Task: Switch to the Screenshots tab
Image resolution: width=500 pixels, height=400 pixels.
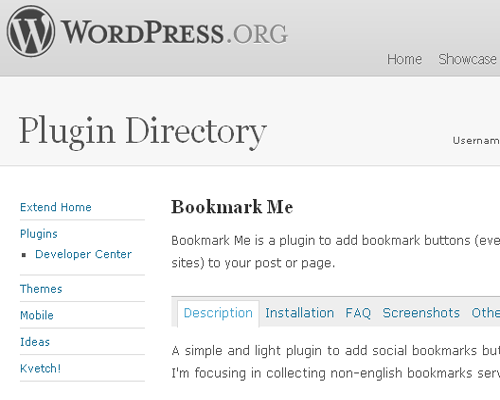Action: [421, 313]
